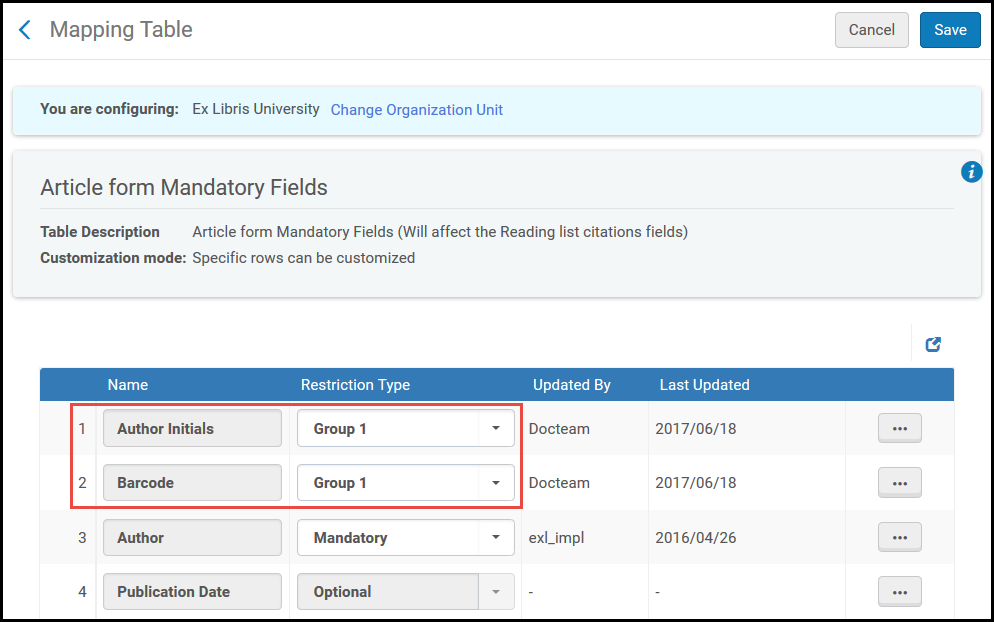Open row actions menu for Barcode
Viewport: 994px width, 622px height.
(x=900, y=483)
